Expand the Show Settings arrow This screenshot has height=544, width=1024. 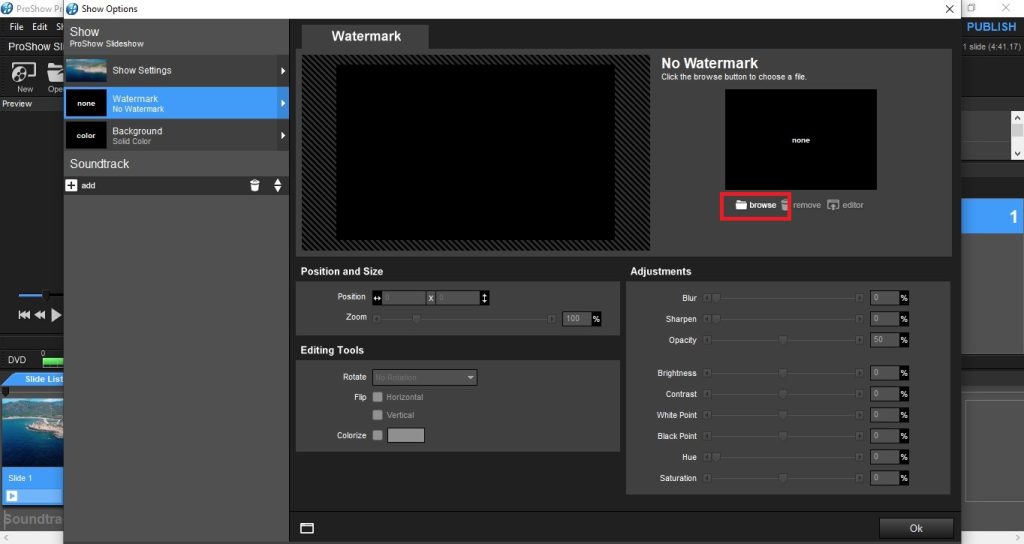click(283, 71)
